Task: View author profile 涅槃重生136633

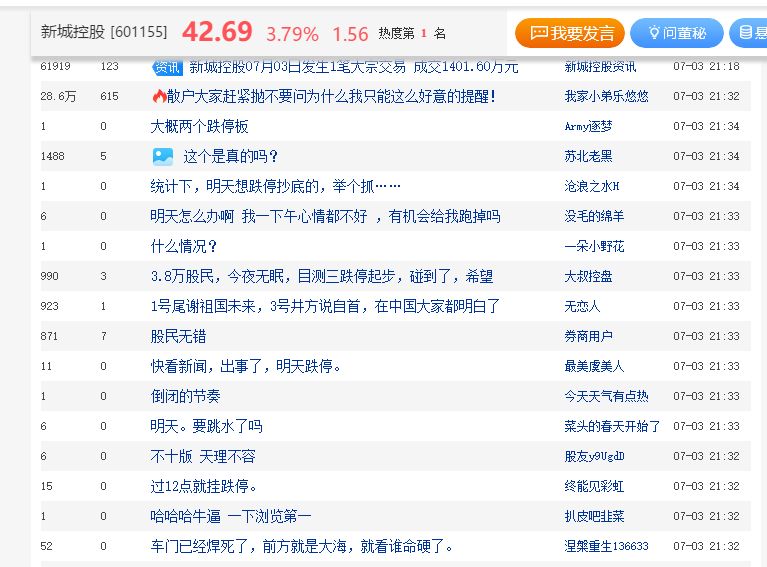Action: (x=606, y=546)
